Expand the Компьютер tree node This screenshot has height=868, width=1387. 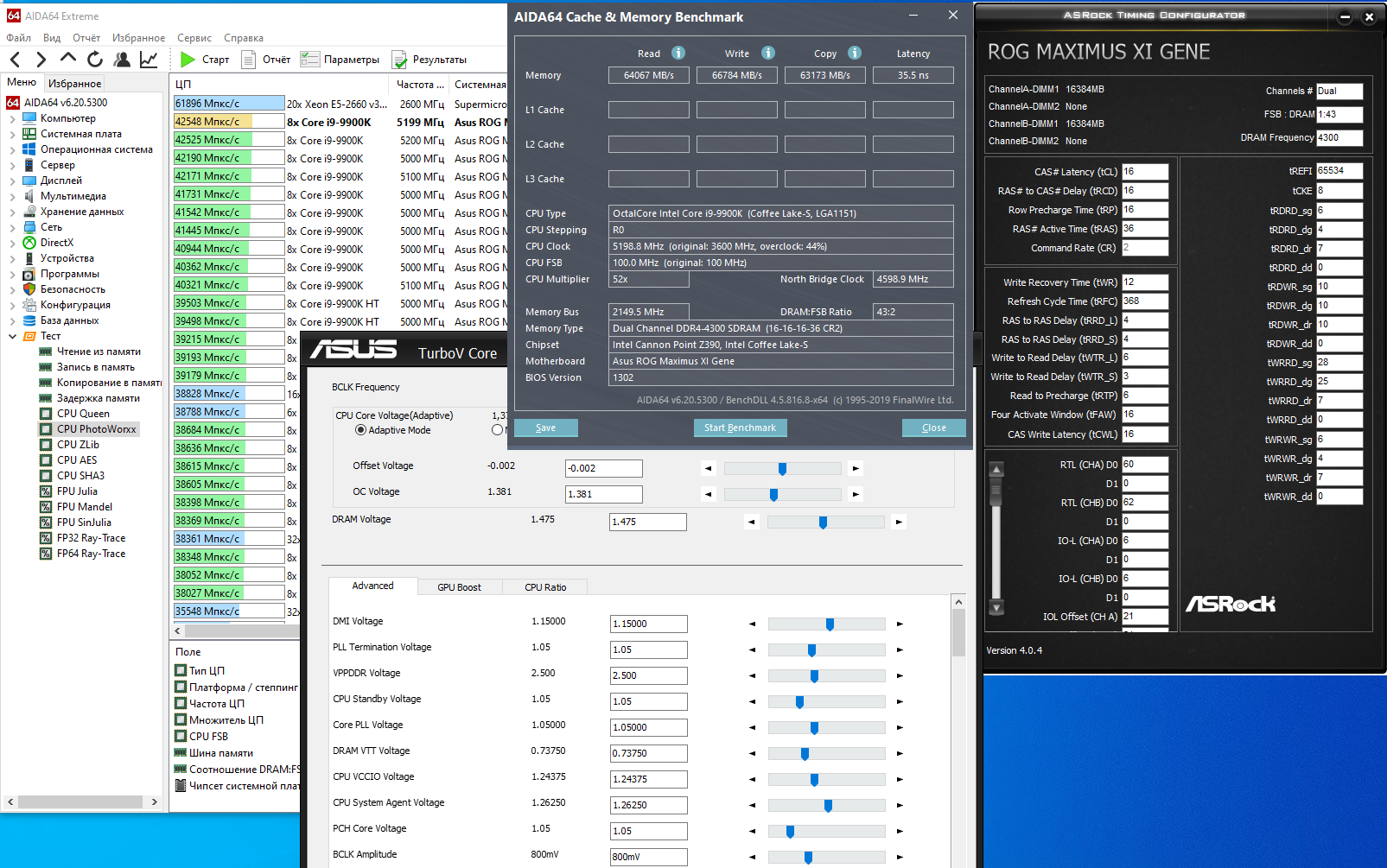coord(12,118)
